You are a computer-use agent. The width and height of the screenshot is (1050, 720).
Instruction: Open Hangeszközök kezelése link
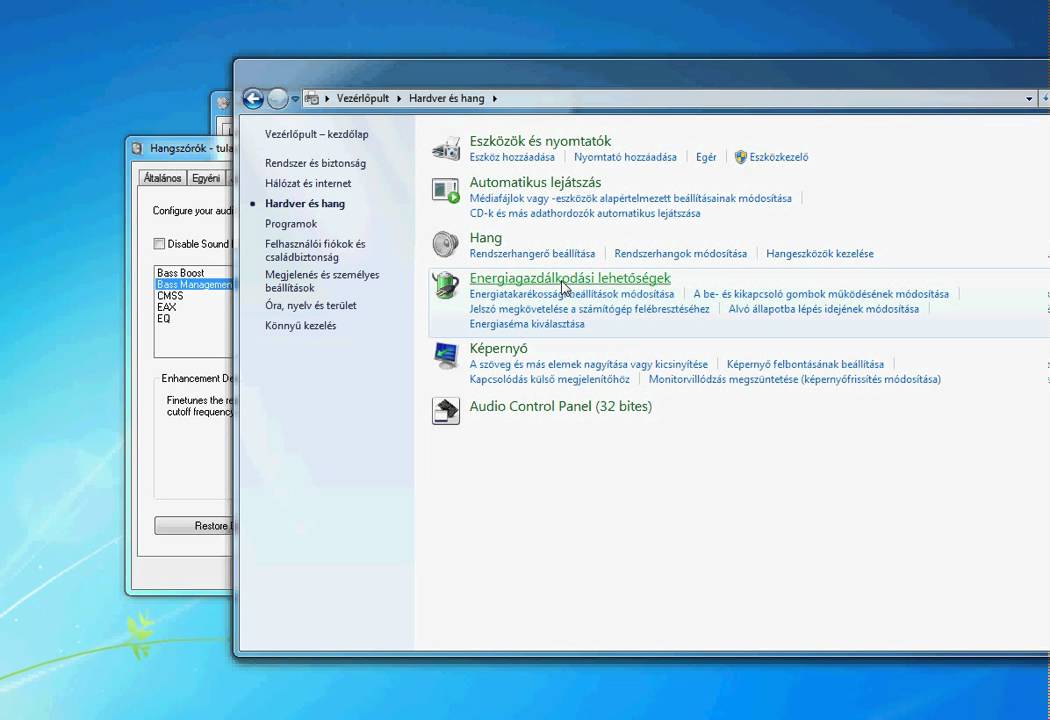pyautogui.click(x=820, y=254)
